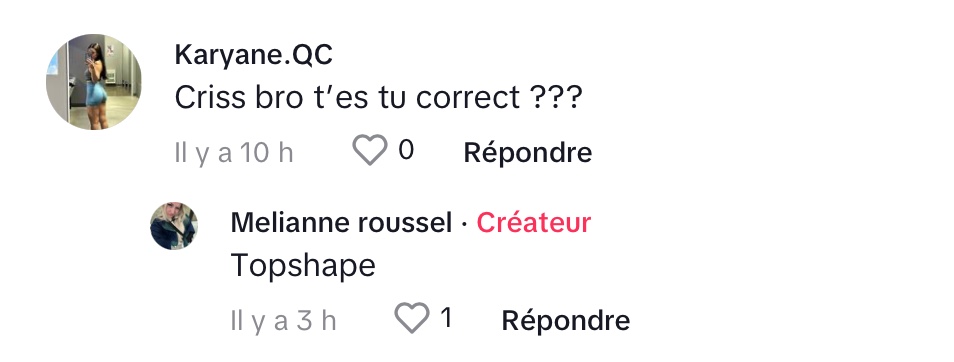This screenshot has height=362, width=954.
Task: Click the word Criss in the comment
Action: click(210, 97)
